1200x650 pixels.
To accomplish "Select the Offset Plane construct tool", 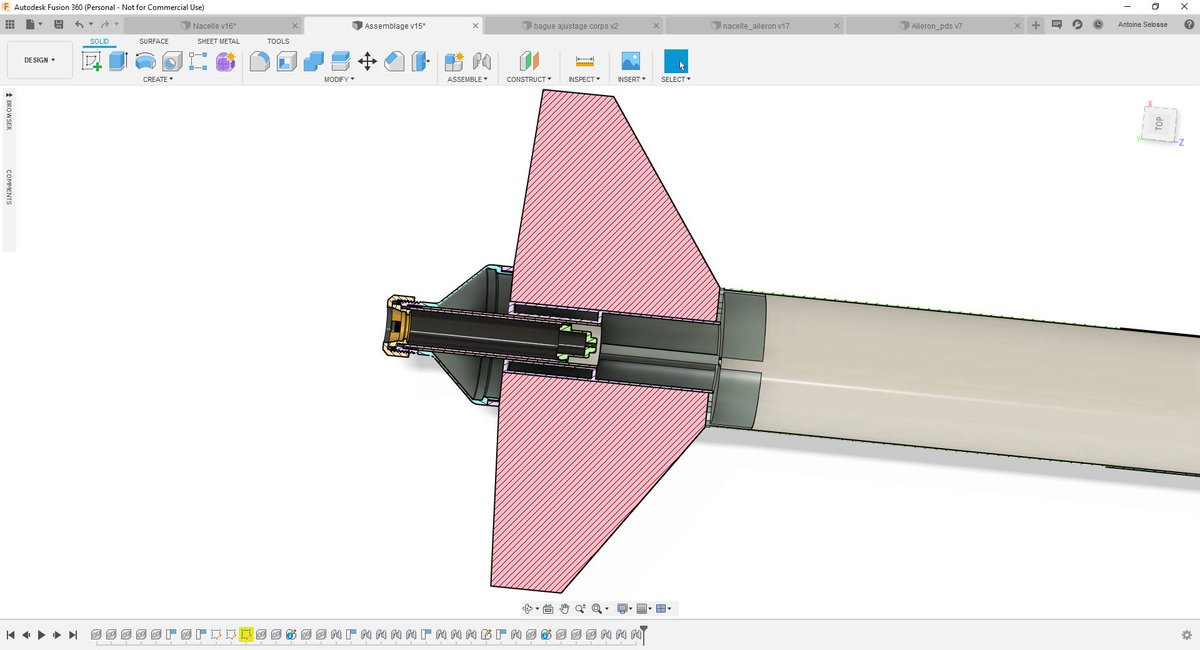I will tap(529, 61).
